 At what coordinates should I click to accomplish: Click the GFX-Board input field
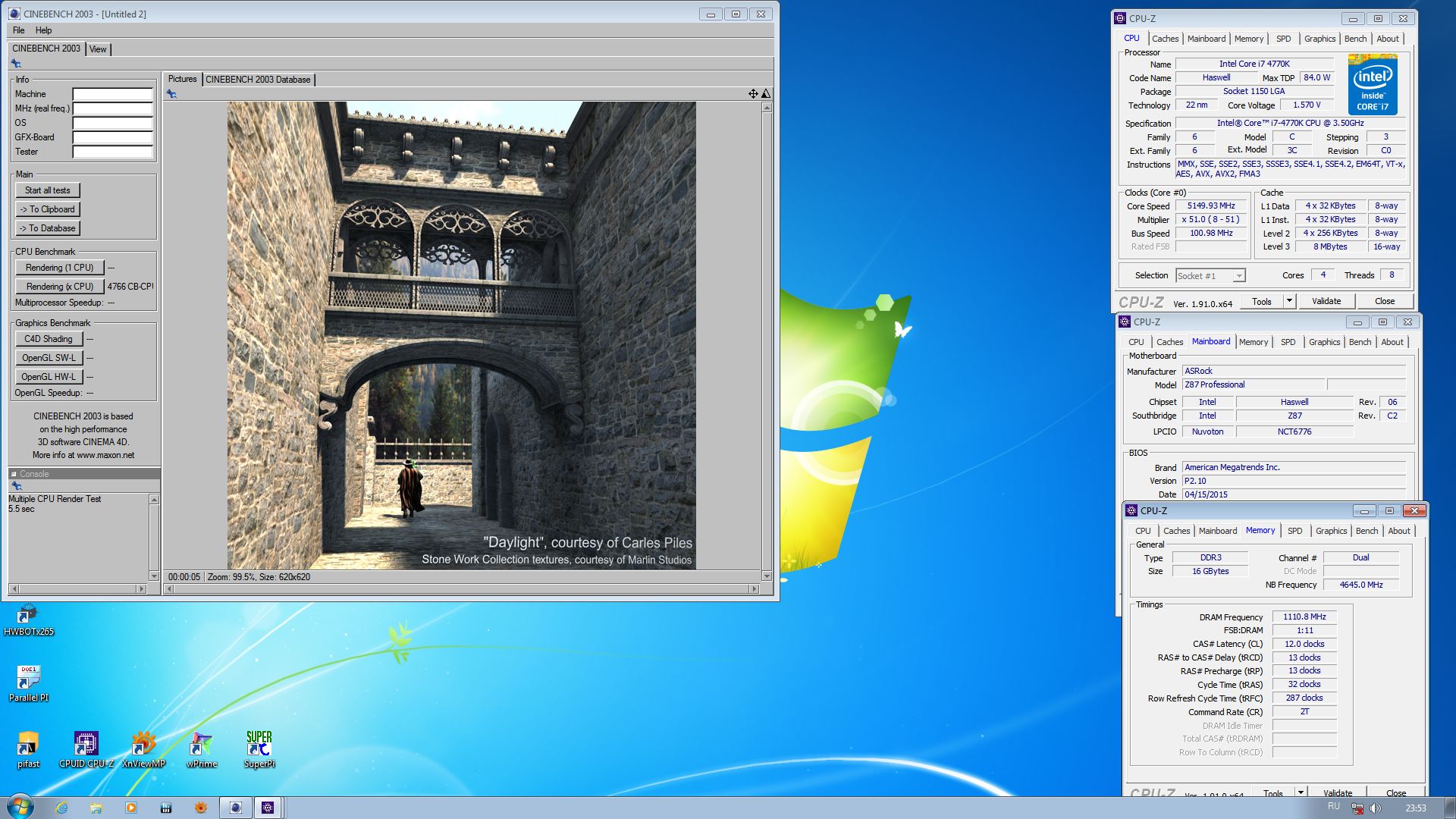pyautogui.click(x=112, y=137)
